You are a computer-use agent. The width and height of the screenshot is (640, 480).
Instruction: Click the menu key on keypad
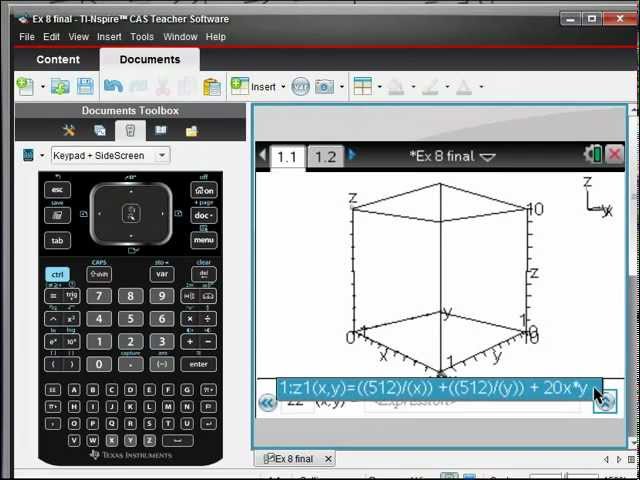pyautogui.click(x=204, y=240)
